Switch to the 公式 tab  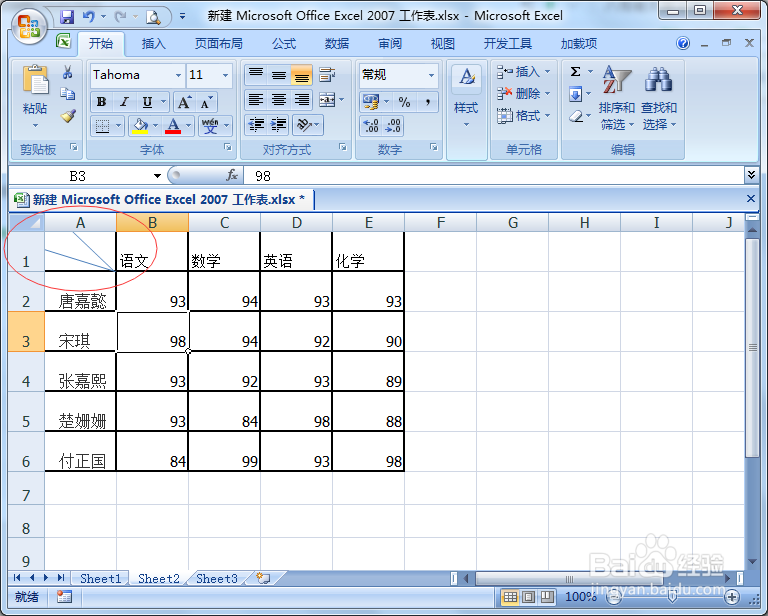click(x=284, y=44)
